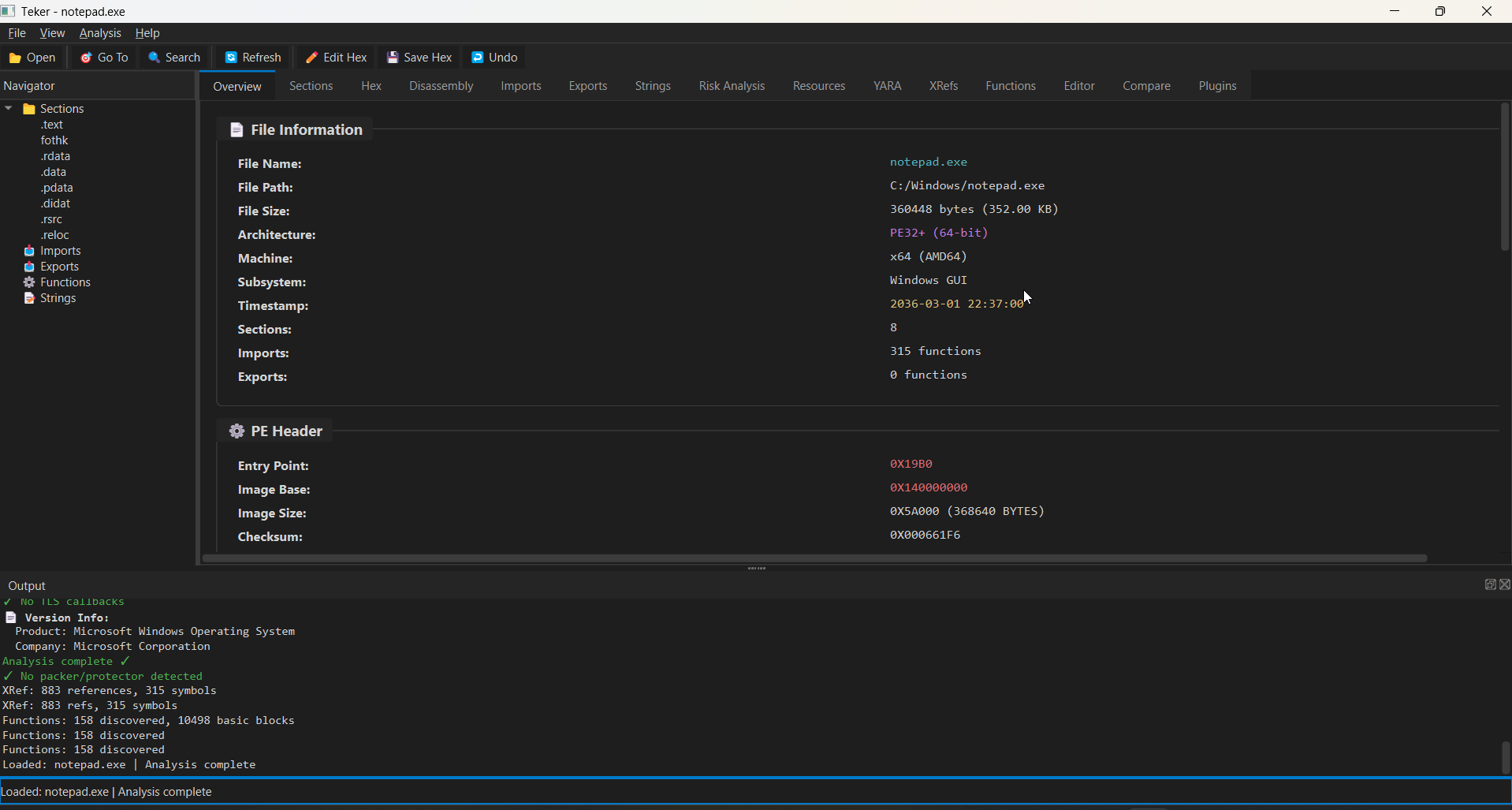
Task: Select Strings item in Navigator tree
Action: pos(58,298)
